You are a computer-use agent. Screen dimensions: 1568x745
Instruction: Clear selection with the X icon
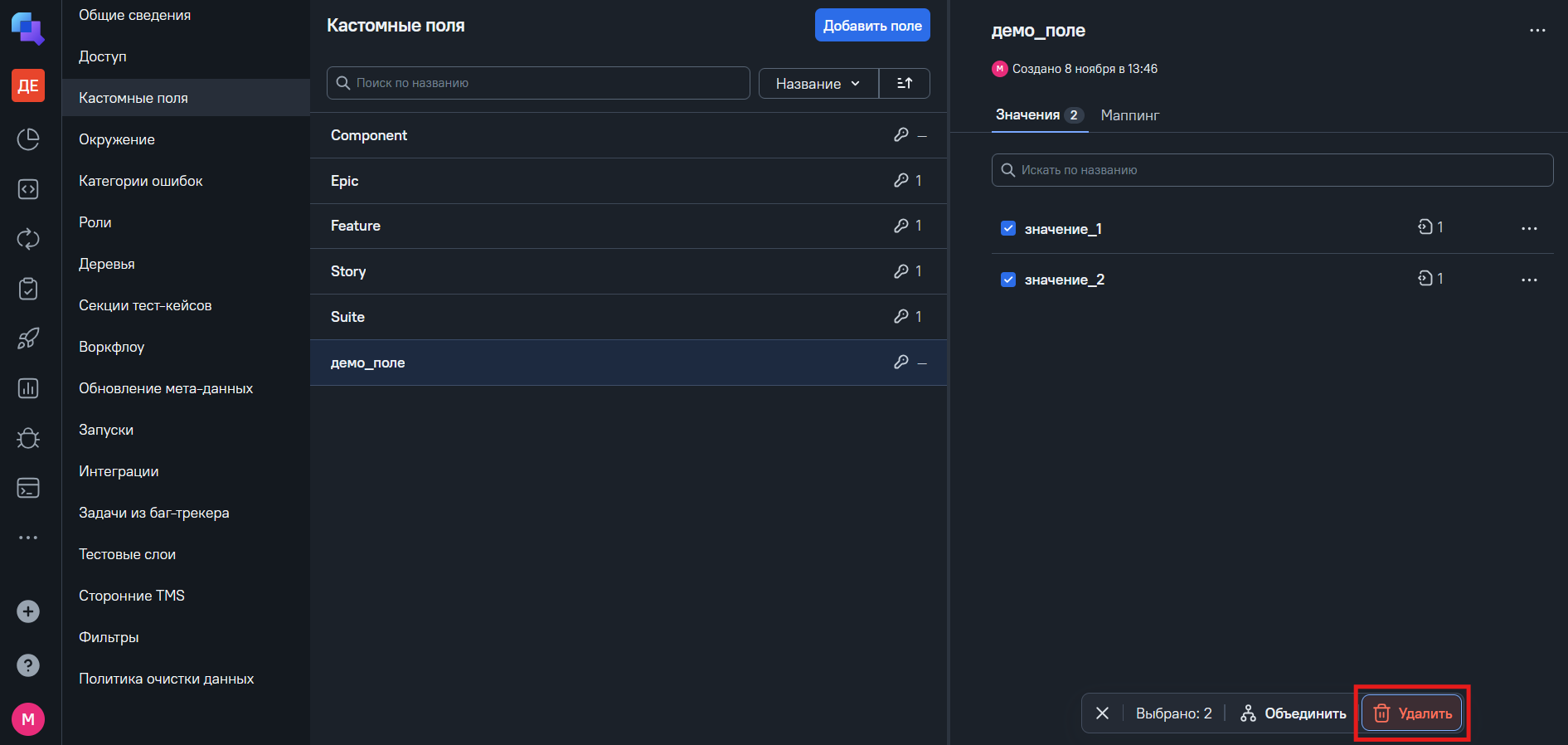(1102, 713)
